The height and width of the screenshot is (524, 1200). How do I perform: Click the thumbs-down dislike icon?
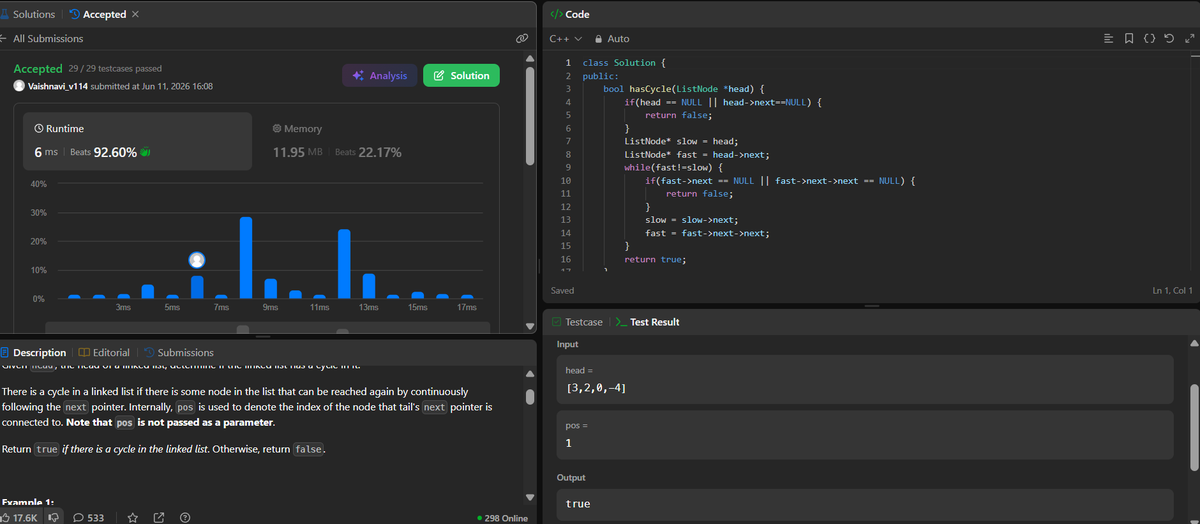pyautogui.click(x=53, y=517)
